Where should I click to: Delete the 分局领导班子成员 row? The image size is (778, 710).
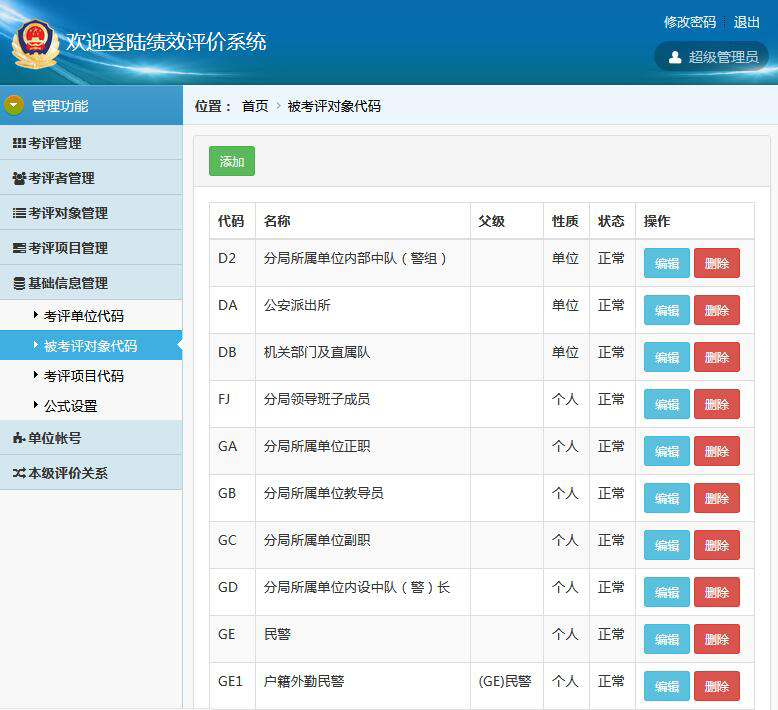717,404
